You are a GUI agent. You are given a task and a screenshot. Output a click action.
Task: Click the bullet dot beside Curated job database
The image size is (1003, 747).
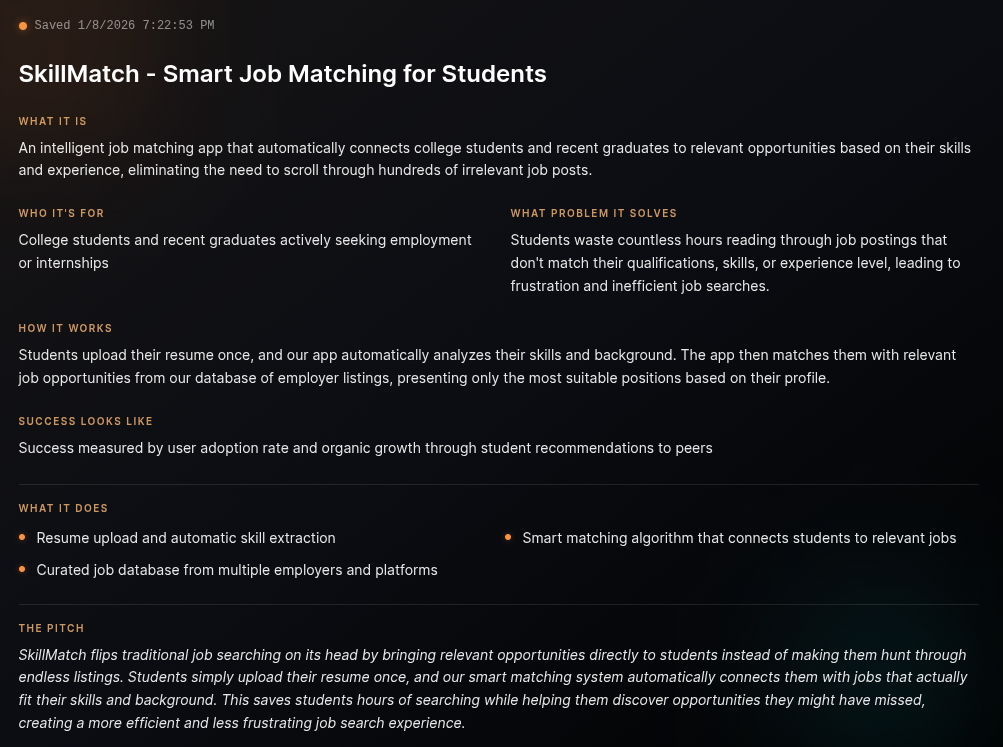coord(22,570)
